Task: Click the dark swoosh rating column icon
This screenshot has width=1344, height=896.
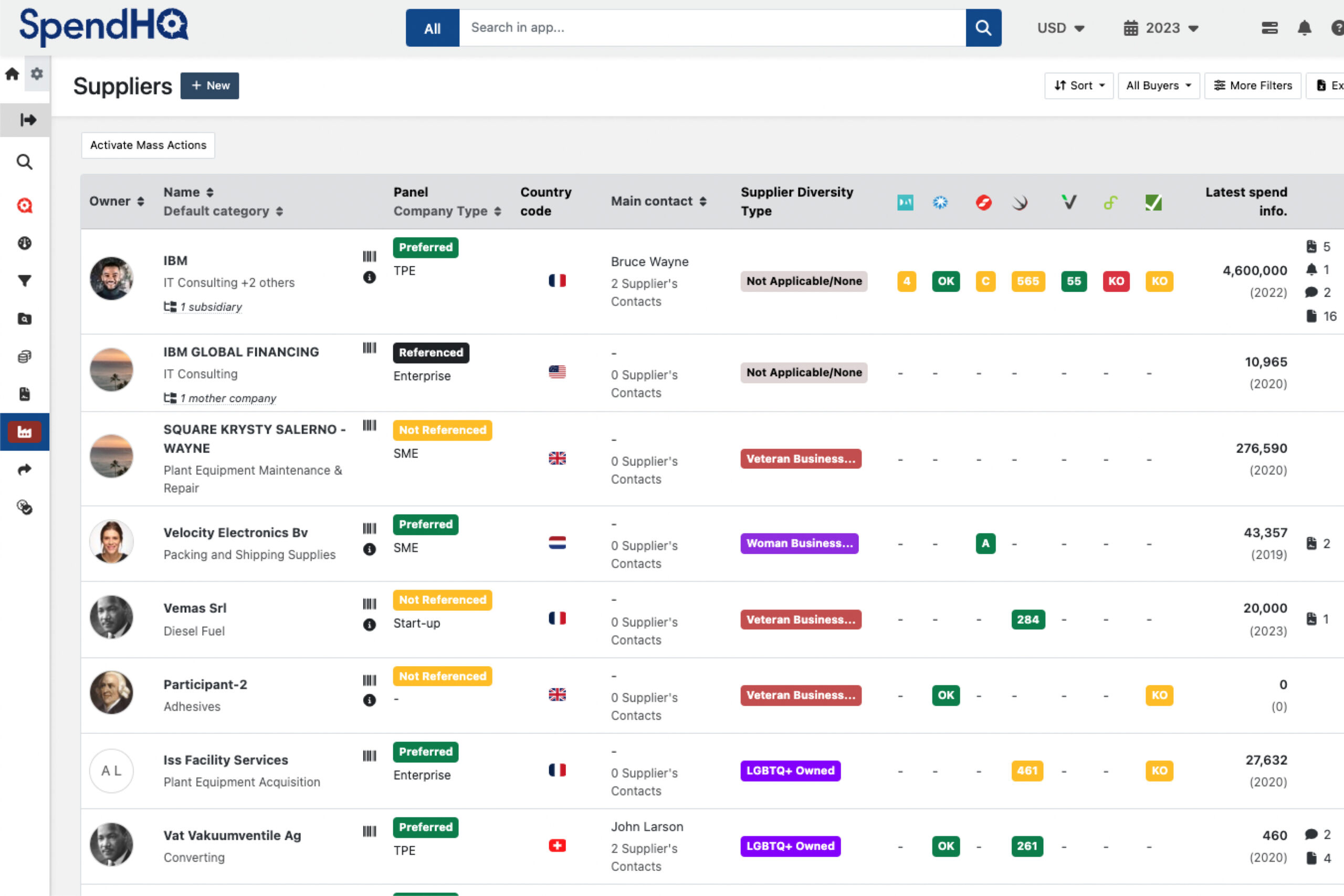Action: (x=1020, y=202)
